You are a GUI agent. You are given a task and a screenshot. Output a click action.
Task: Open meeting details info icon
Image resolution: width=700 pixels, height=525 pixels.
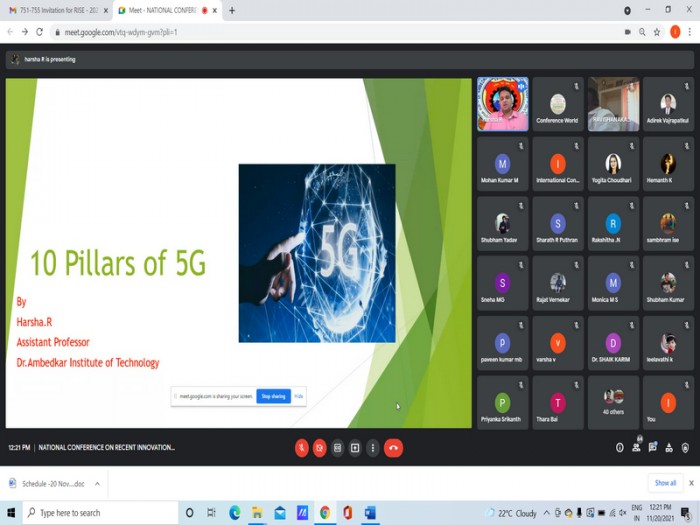coord(620,448)
